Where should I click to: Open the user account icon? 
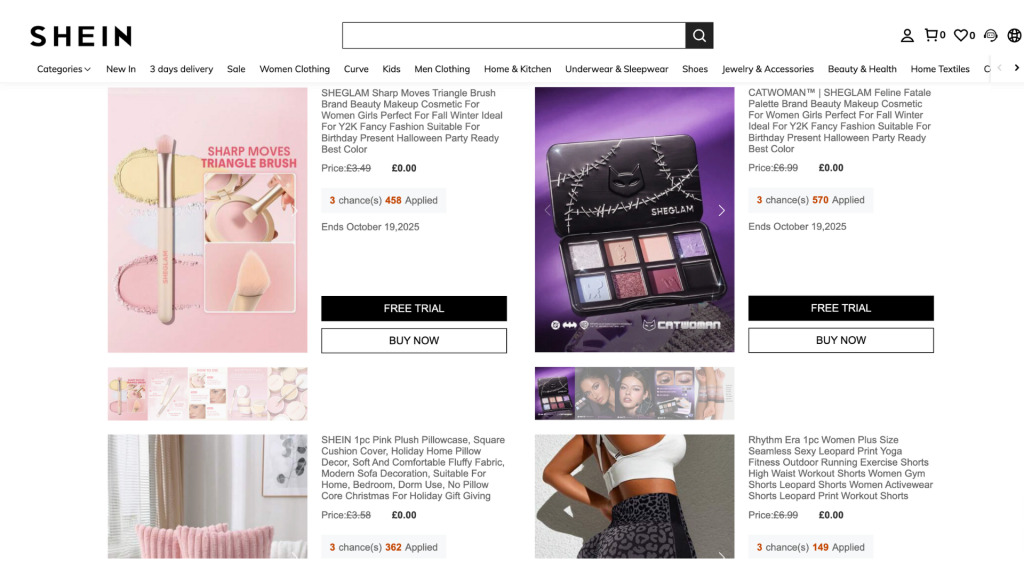click(907, 36)
